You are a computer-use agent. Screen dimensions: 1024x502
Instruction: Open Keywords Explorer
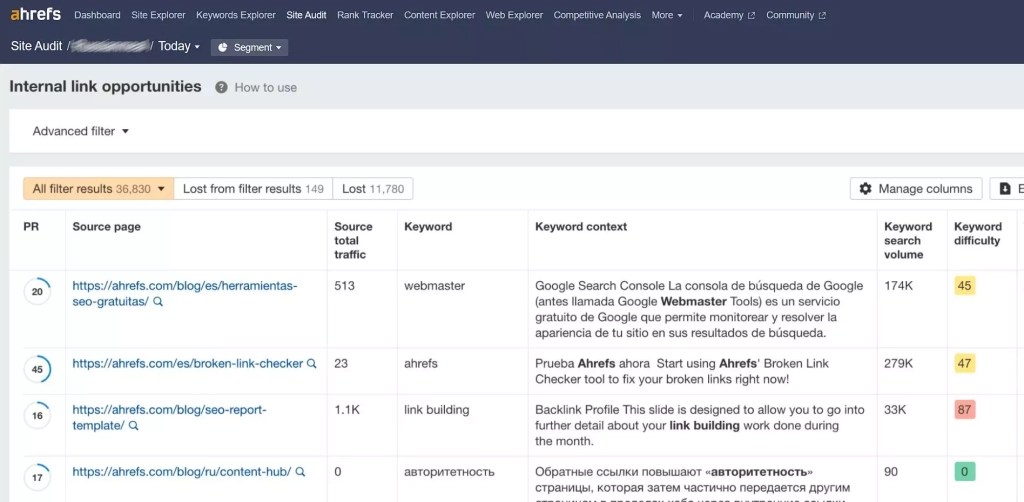(x=236, y=15)
